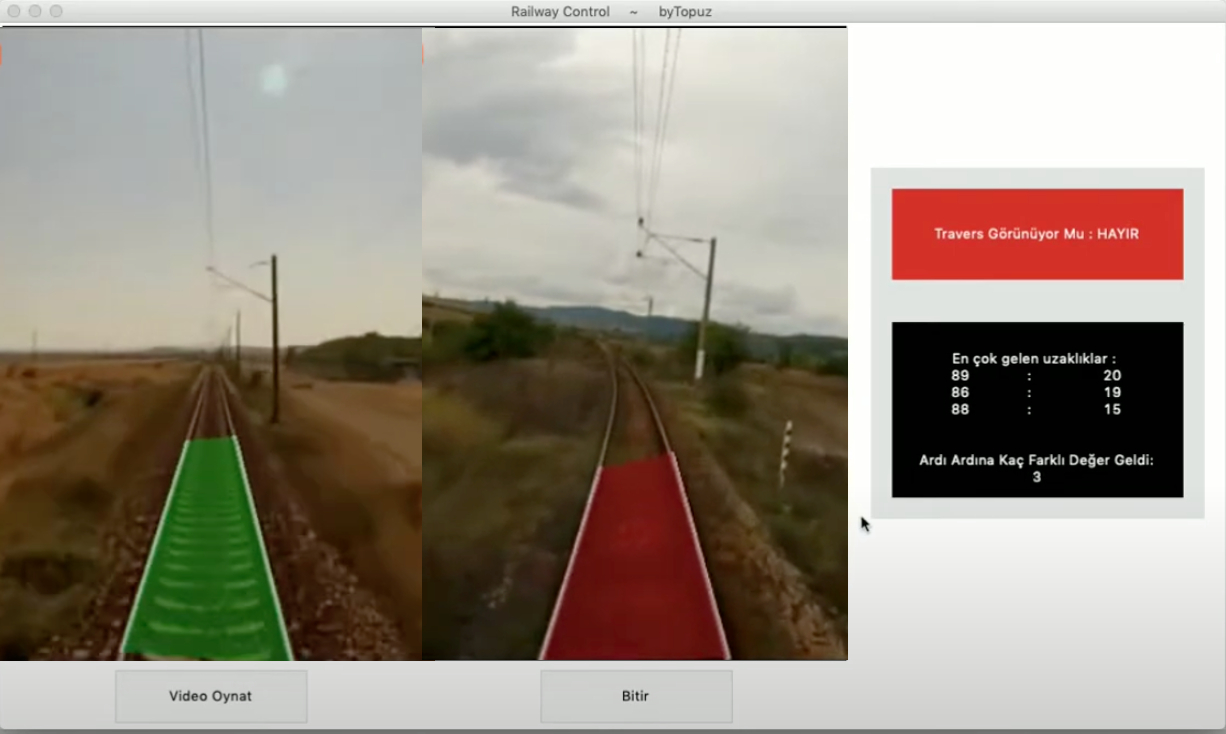
Task: Click the black distance statistics panel
Action: (x=1037, y=410)
